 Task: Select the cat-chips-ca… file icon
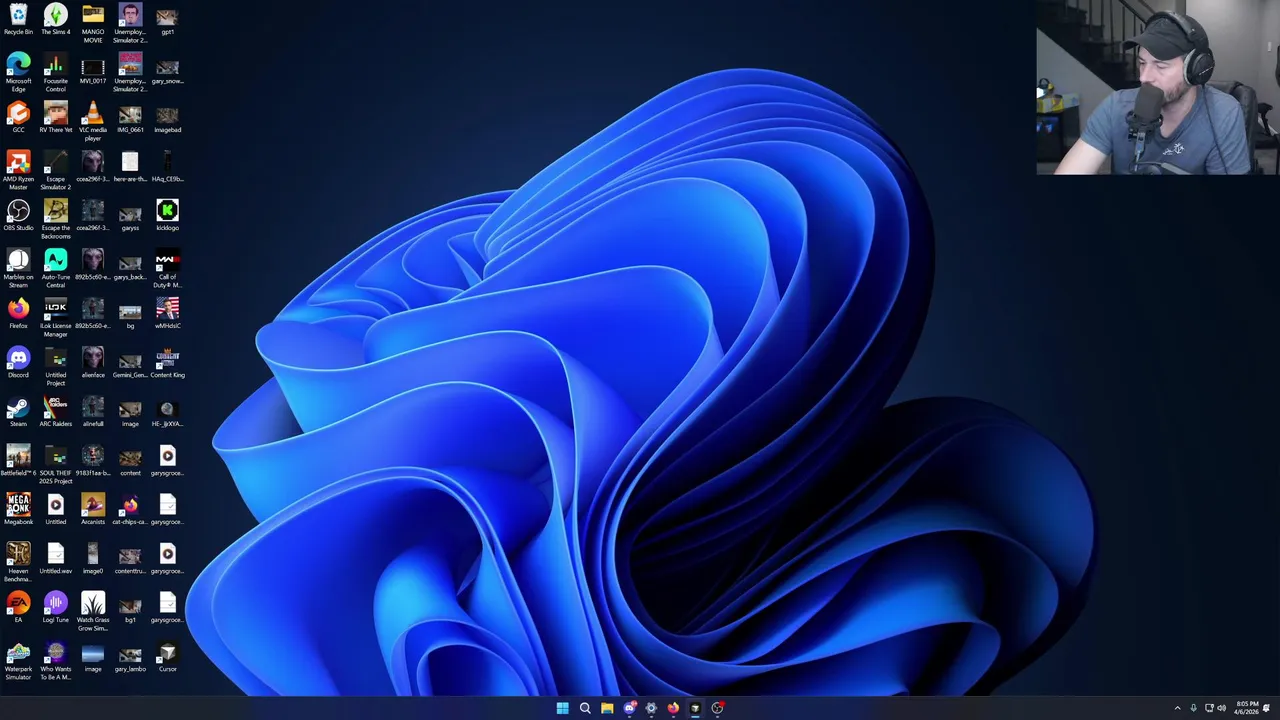pyautogui.click(x=130, y=510)
